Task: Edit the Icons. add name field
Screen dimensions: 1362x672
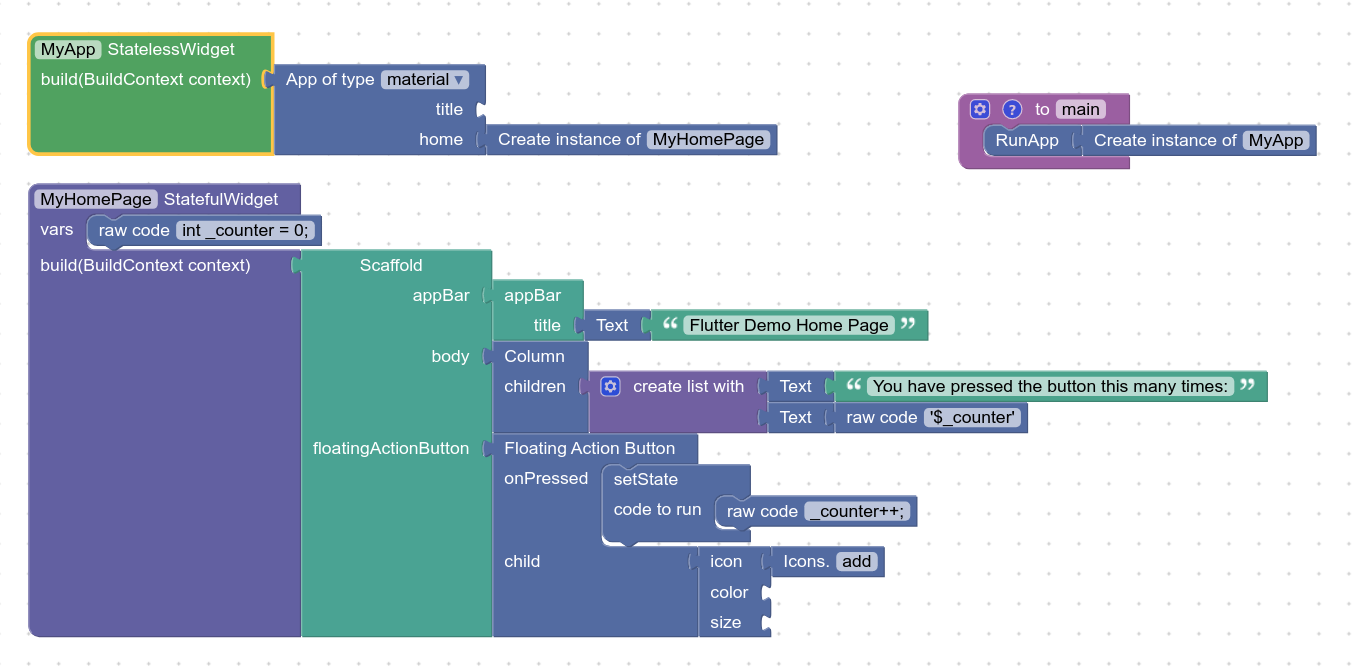Action: point(857,561)
